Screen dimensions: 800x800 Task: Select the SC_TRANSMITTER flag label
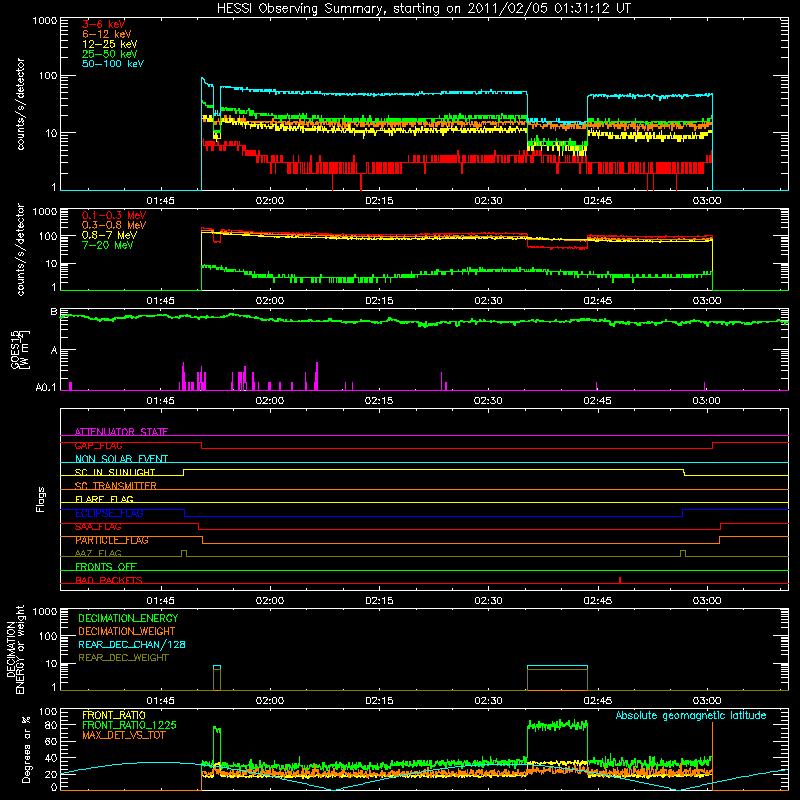click(115, 485)
